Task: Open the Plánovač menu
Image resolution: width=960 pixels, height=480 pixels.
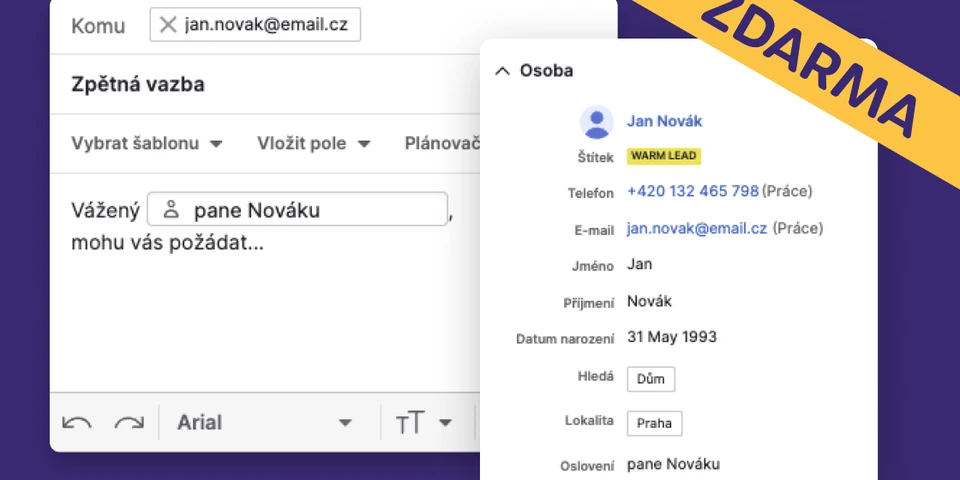Action: (x=442, y=143)
